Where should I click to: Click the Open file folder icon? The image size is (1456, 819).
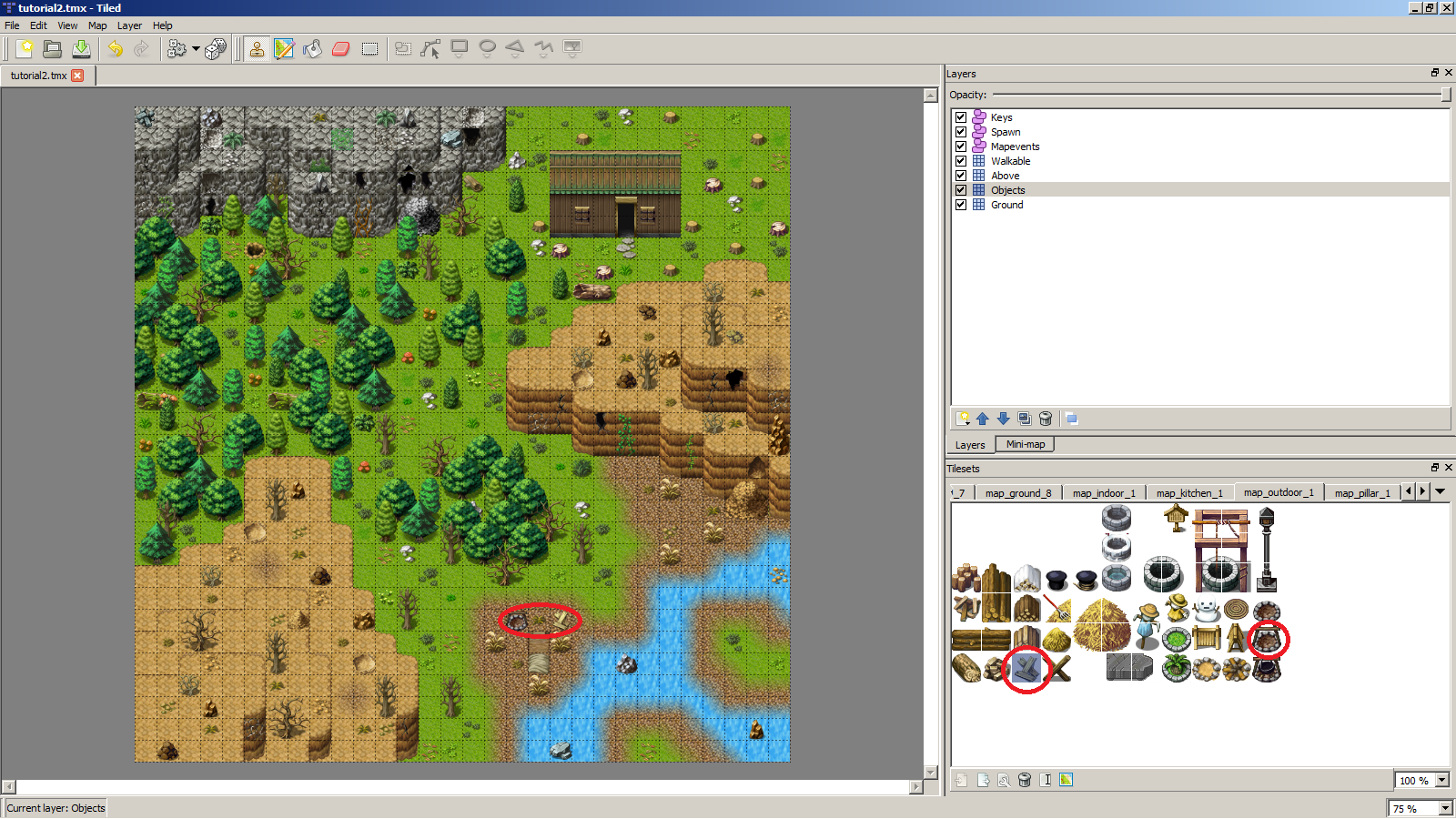click(53, 48)
